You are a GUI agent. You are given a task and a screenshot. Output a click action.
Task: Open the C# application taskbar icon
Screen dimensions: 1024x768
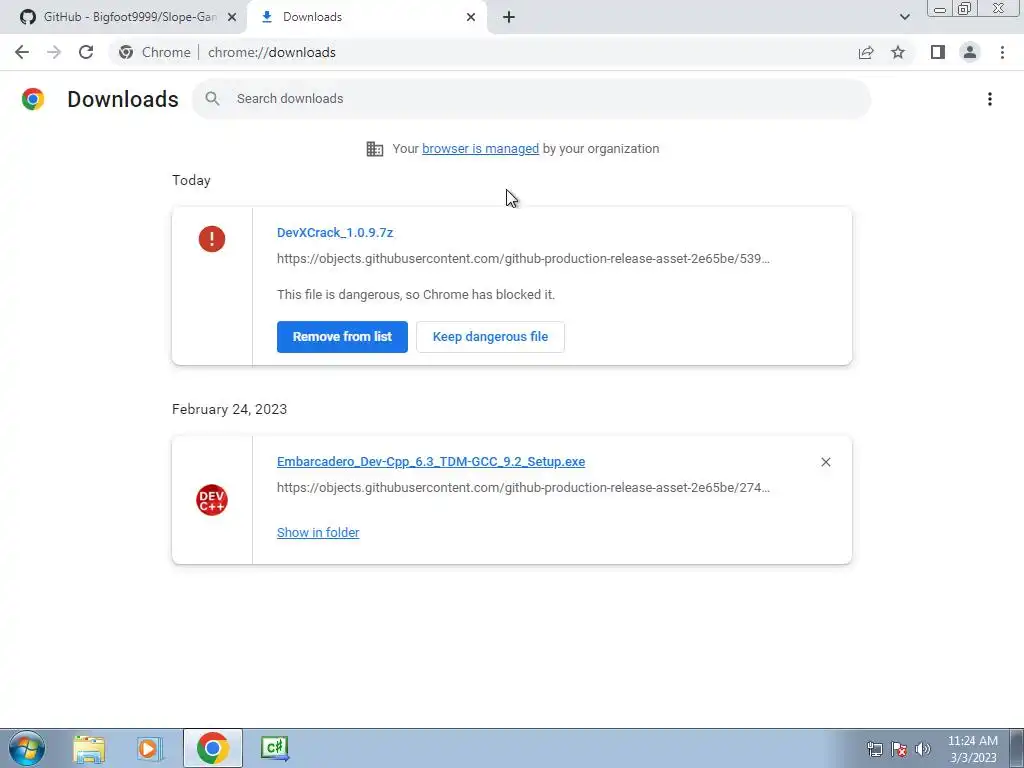274,748
